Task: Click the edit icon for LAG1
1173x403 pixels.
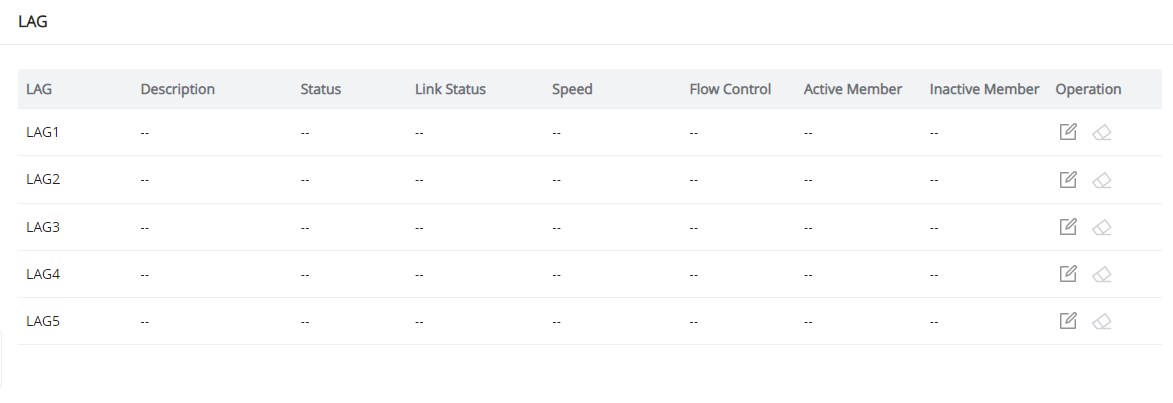Action: [1068, 132]
